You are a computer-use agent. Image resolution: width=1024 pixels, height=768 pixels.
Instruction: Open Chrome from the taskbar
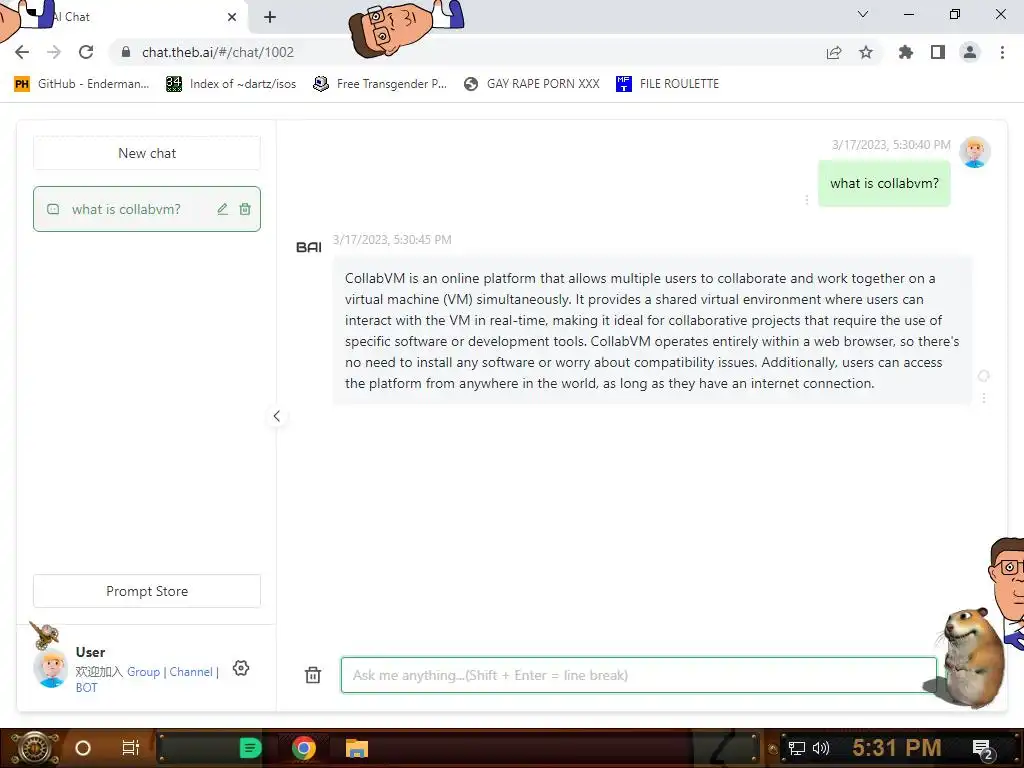click(304, 748)
